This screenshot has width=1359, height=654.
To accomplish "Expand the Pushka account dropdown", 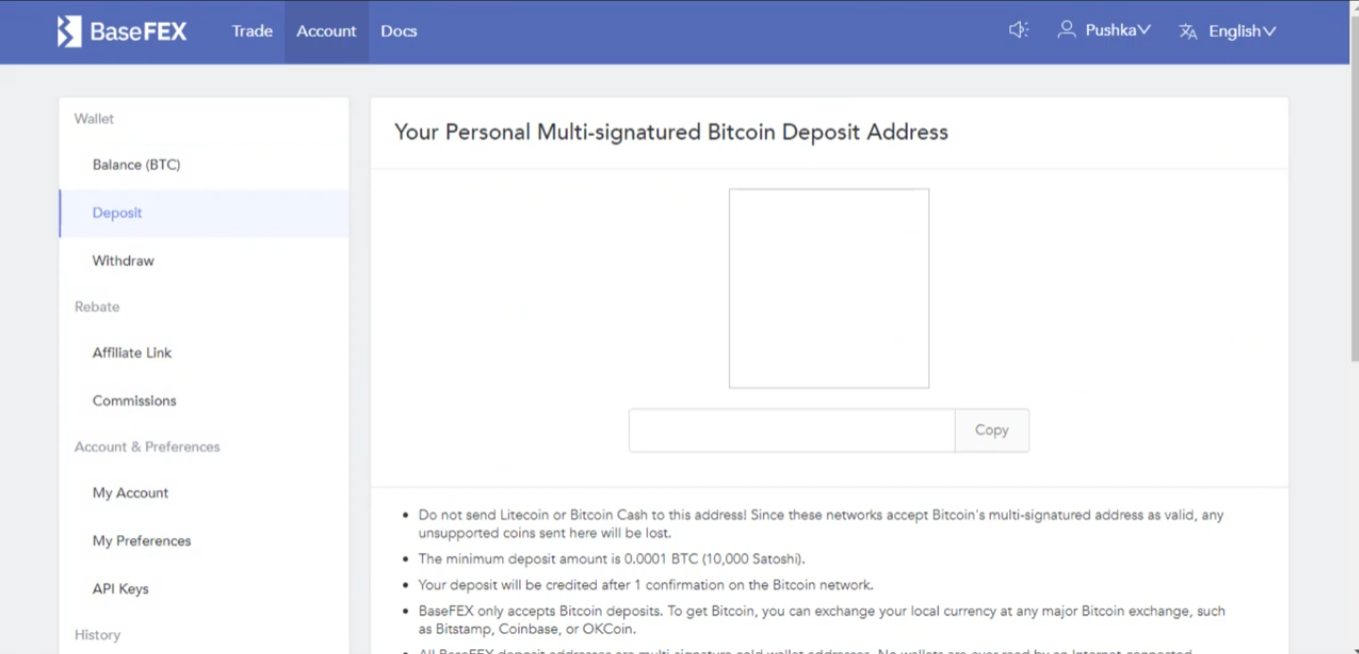I will [x=1118, y=30].
